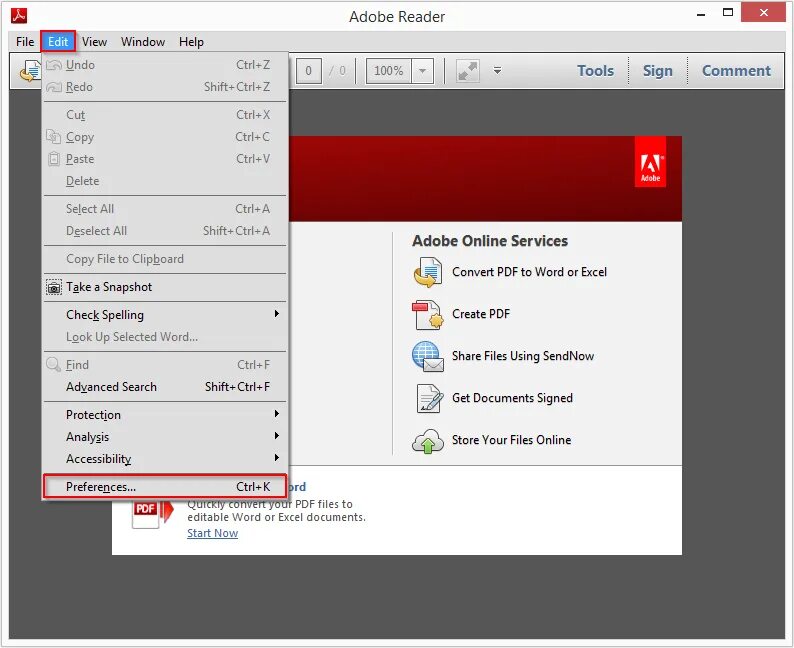Follow the Start Now link
794x648 pixels.
pos(212,533)
